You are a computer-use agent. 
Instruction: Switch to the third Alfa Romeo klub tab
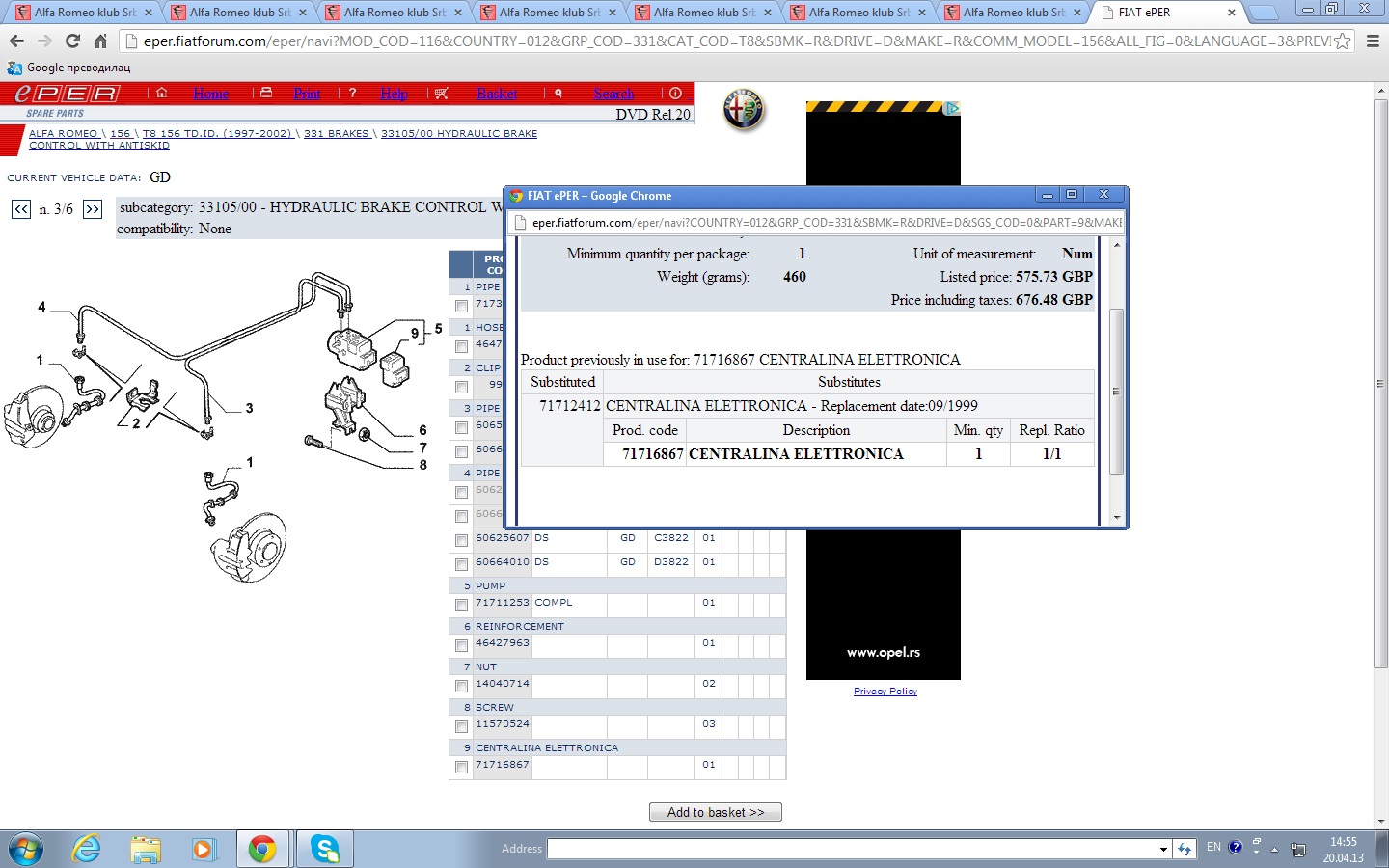(x=393, y=13)
